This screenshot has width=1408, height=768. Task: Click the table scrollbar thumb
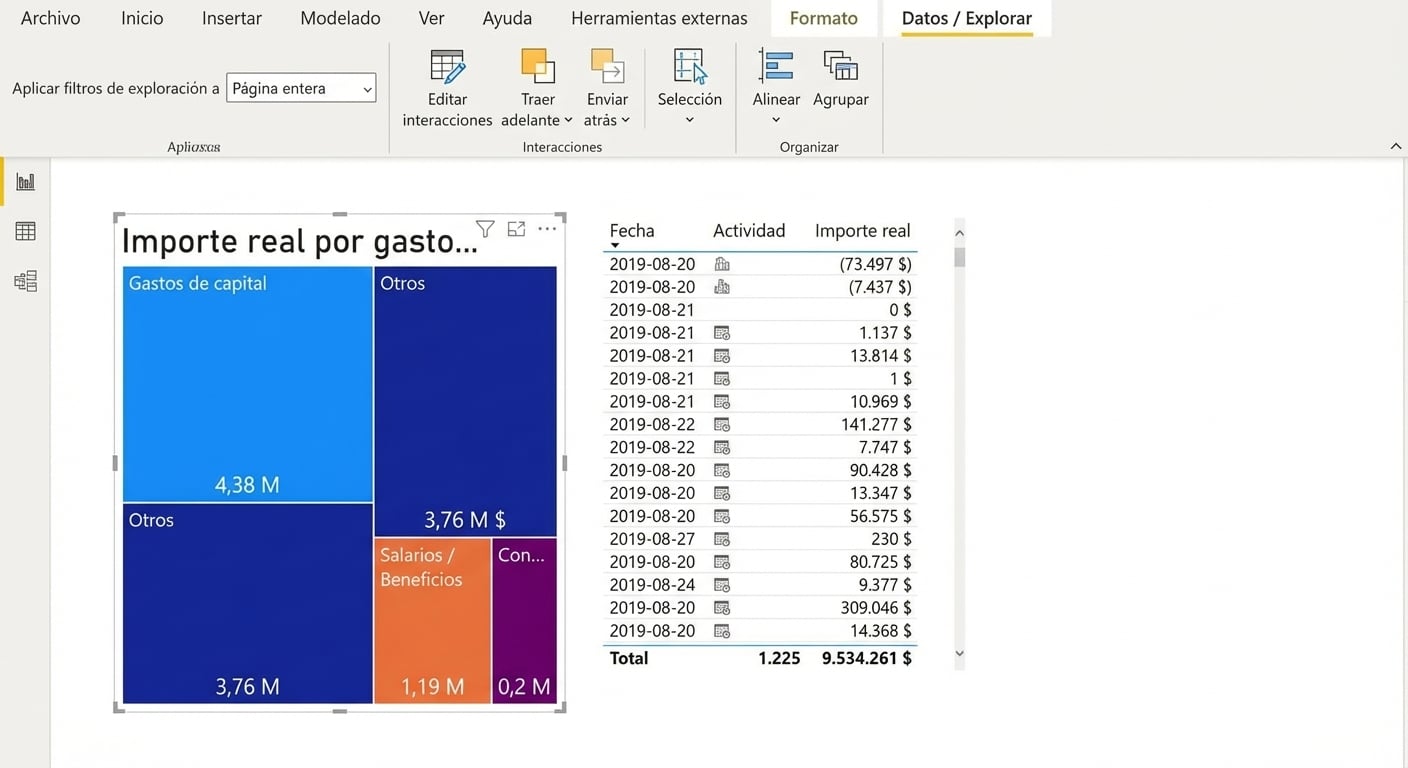pos(960,257)
